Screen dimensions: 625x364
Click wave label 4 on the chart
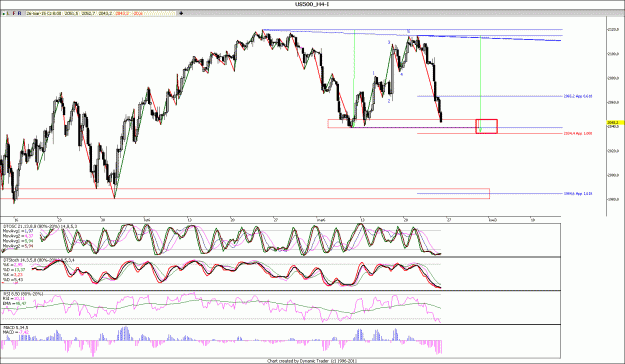pos(401,74)
